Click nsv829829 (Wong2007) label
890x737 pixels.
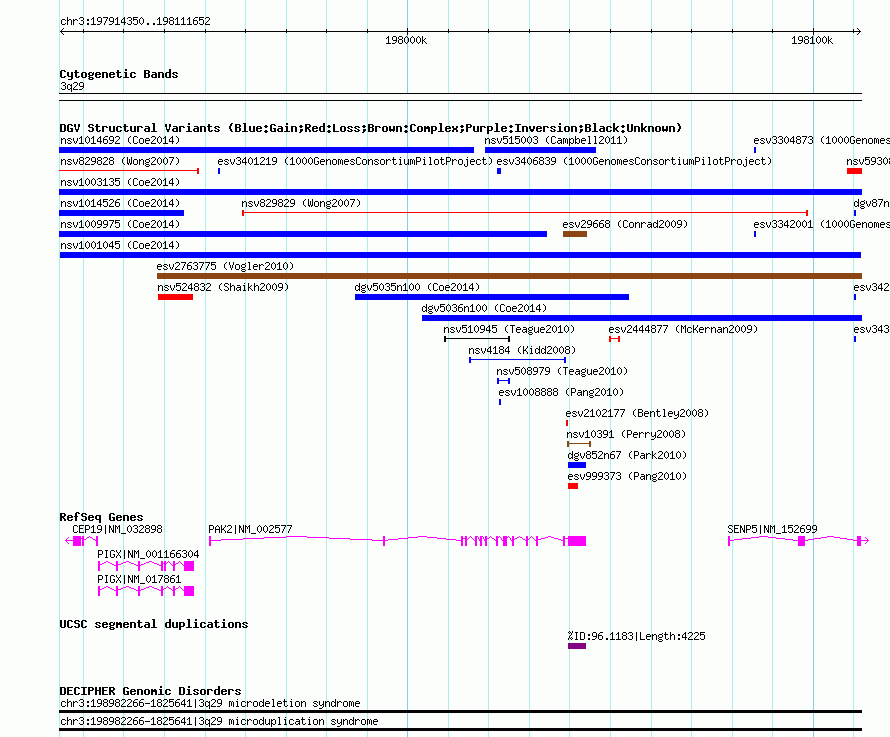point(301,203)
